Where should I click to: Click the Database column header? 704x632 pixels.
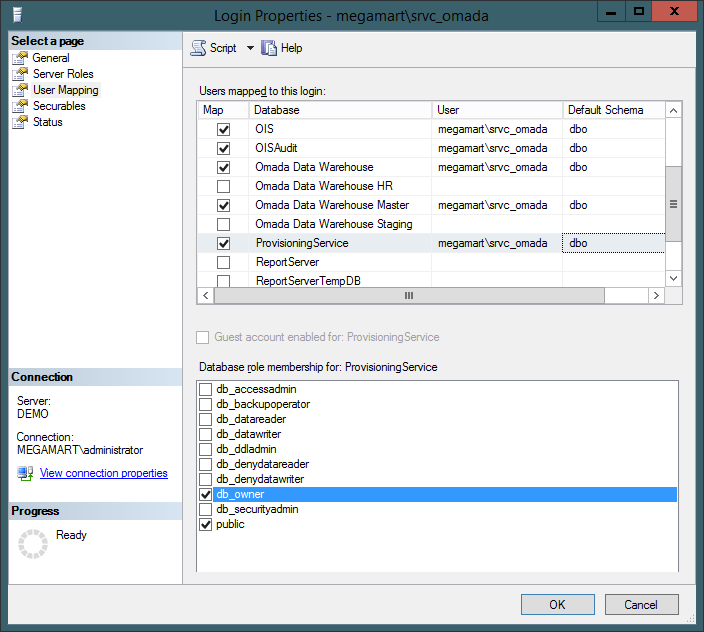click(x=340, y=110)
